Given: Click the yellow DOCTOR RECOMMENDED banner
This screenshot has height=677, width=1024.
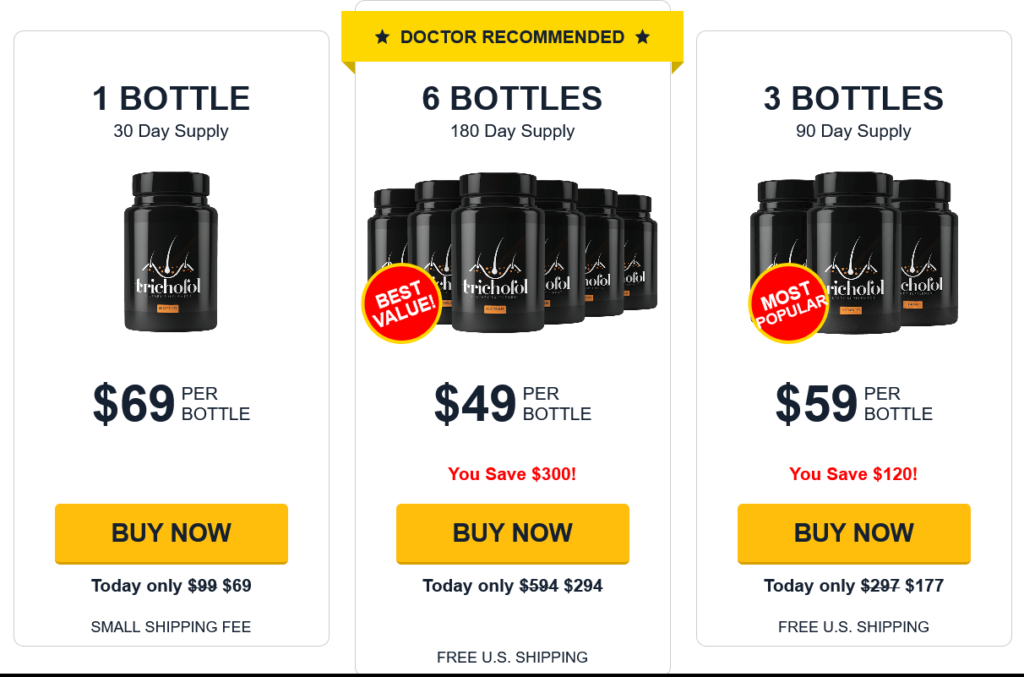Looking at the screenshot, I should (x=513, y=37).
